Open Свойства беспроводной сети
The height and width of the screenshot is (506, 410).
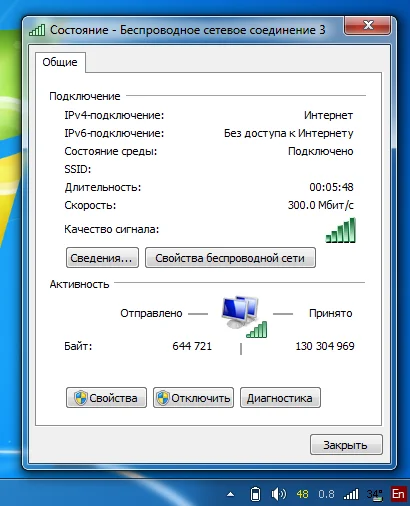pos(230,258)
